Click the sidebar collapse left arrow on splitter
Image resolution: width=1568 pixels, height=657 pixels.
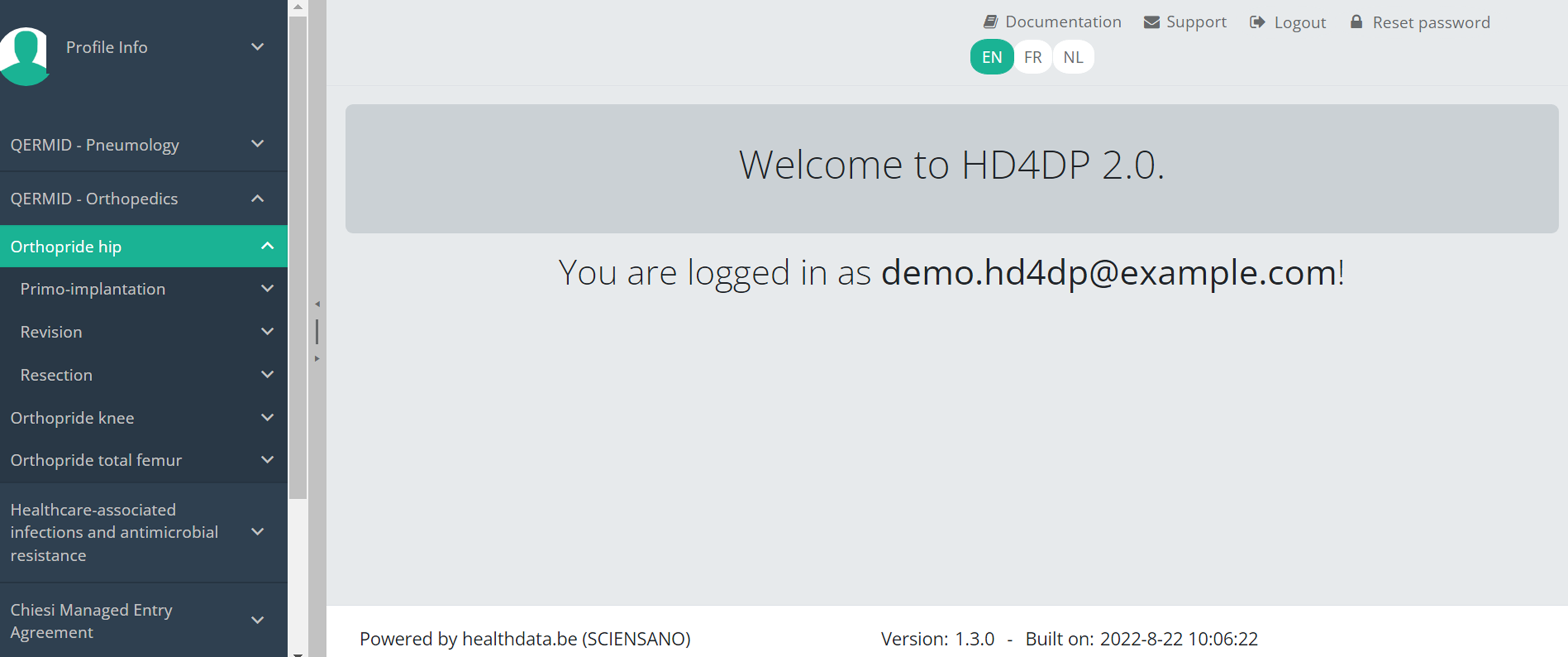click(317, 304)
